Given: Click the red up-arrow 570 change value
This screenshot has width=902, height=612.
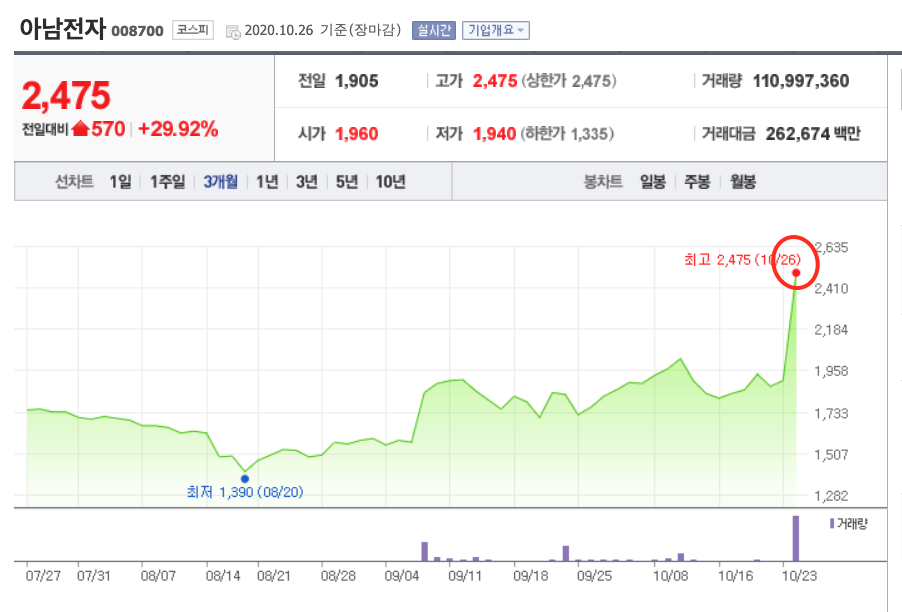Looking at the screenshot, I should pyautogui.click(x=98, y=129).
